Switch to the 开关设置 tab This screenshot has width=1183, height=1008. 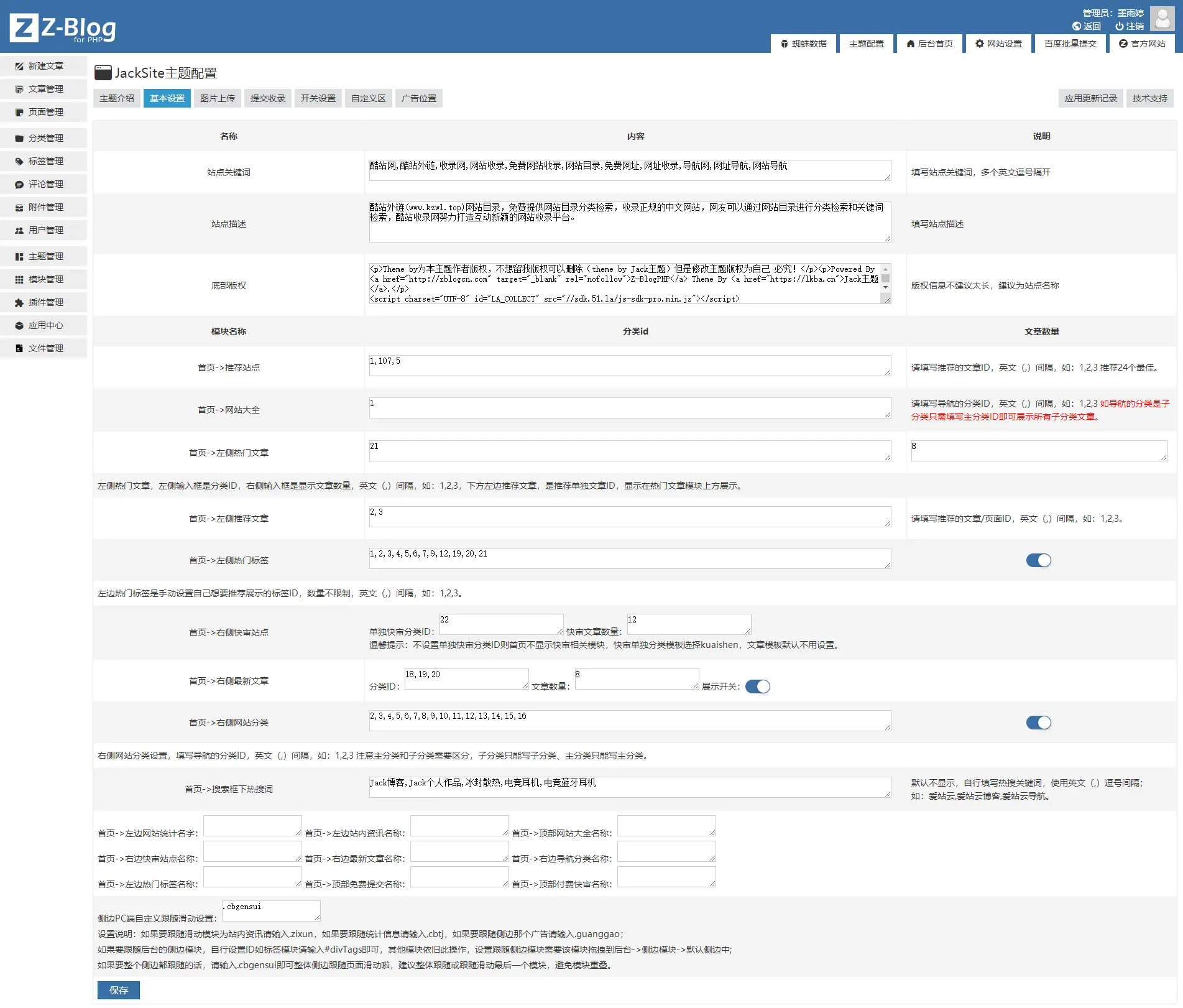[318, 98]
